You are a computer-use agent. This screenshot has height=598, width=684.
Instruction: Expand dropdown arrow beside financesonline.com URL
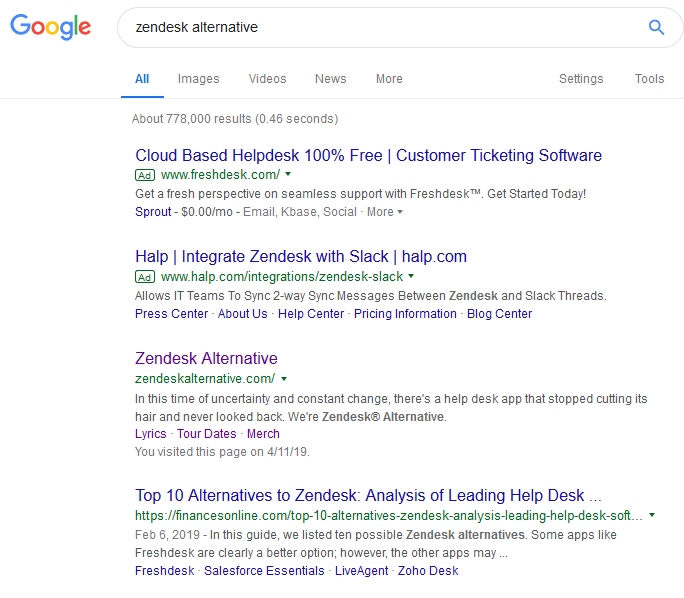point(652,516)
